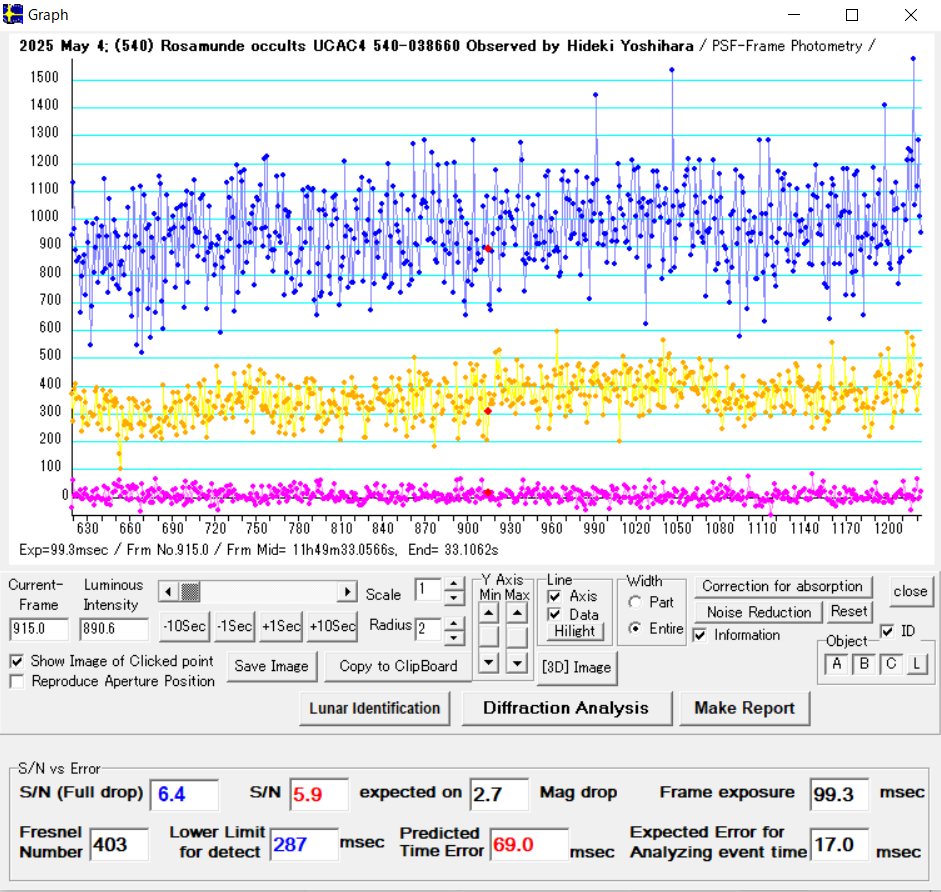The width and height of the screenshot is (941, 892).
Task: Select the Part width radio button
Action: click(x=633, y=602)
